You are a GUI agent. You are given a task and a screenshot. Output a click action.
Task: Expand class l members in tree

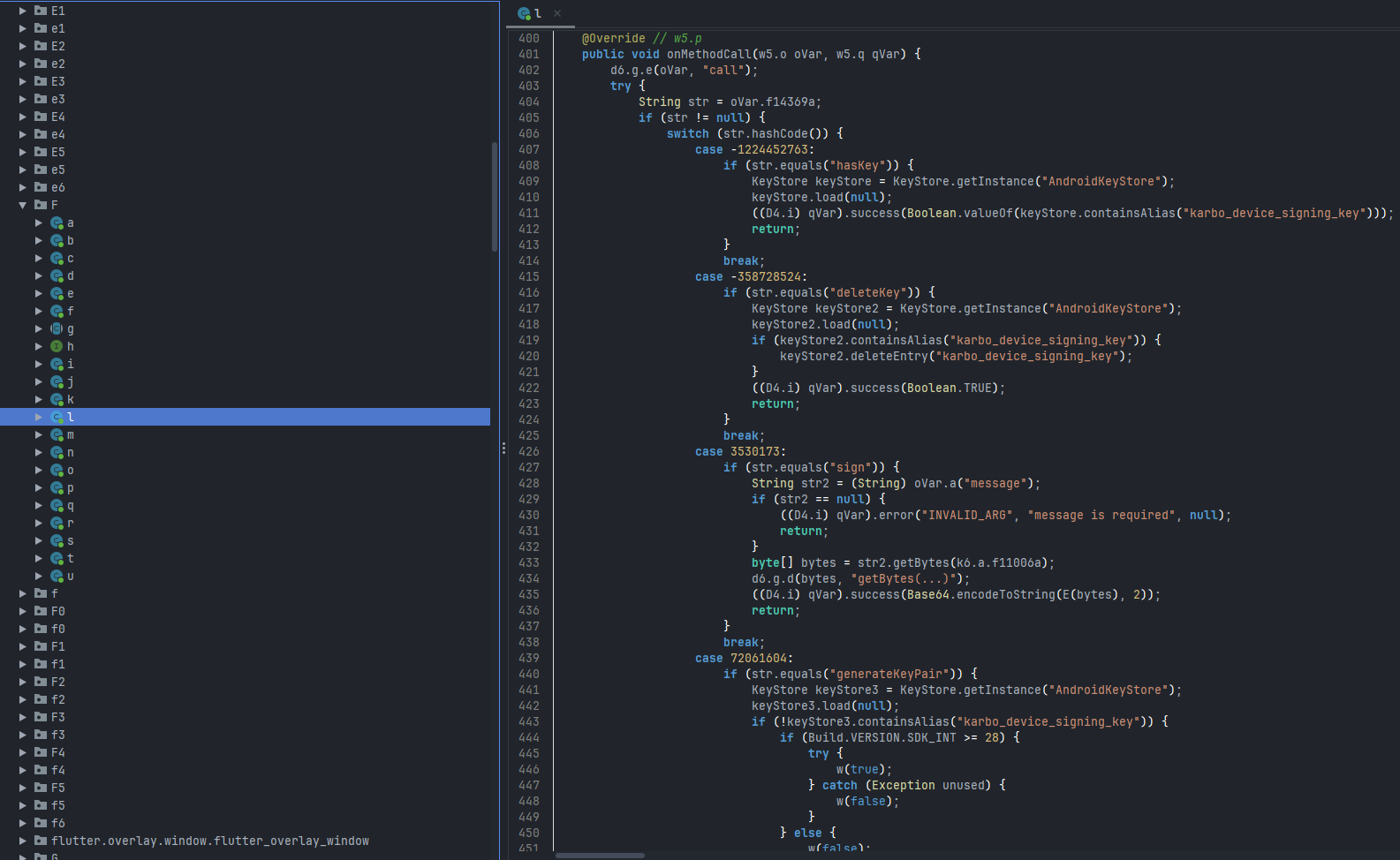[x=39, y=417]
